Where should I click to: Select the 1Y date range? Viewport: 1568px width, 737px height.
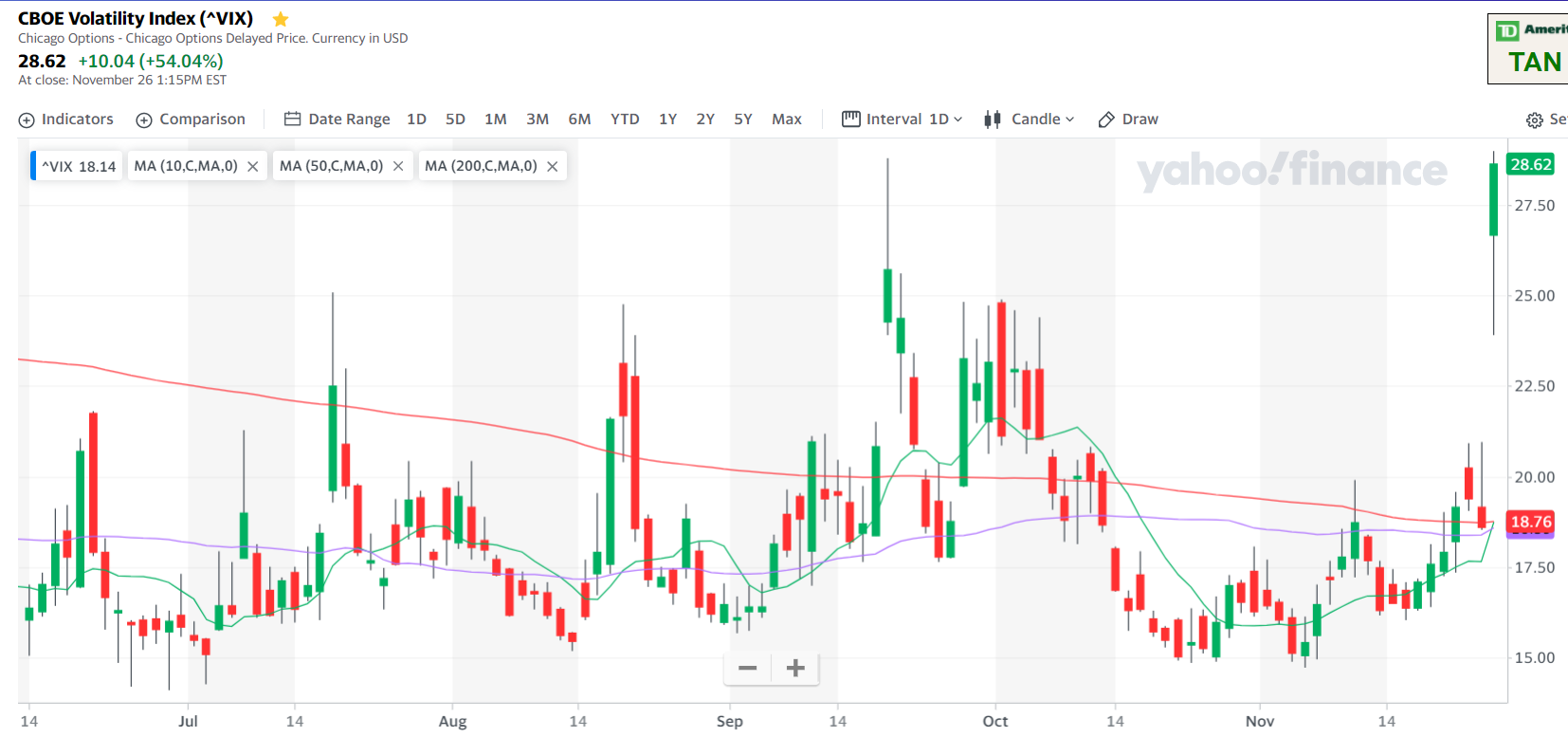tap(667, 120)
